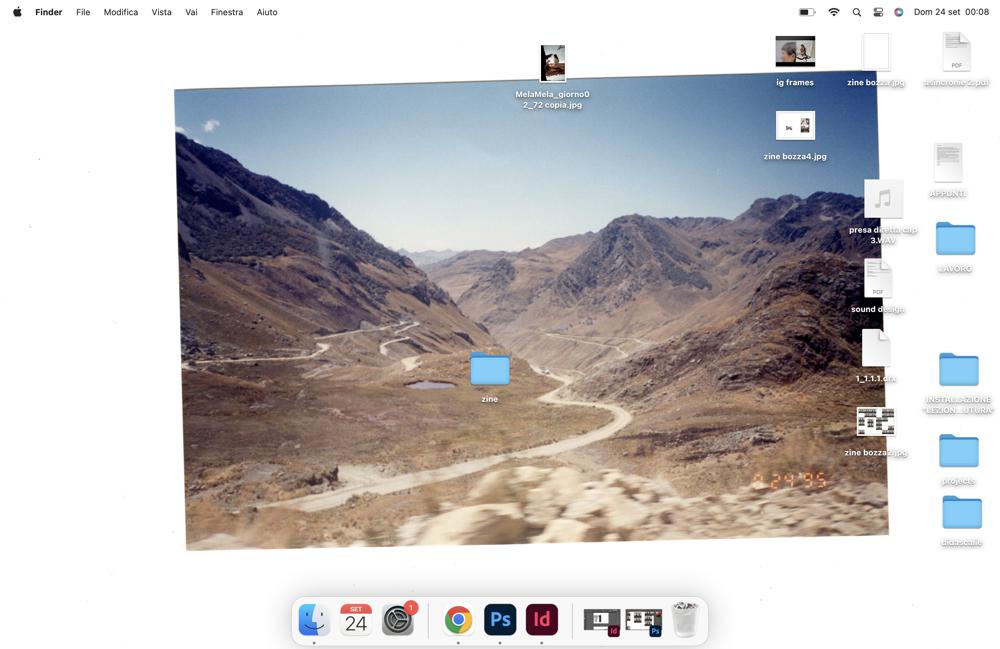This screenshot has width=1000, height=649.
Task: Restore the minimized InDesign window in Dock
Action: click(602, 621)
